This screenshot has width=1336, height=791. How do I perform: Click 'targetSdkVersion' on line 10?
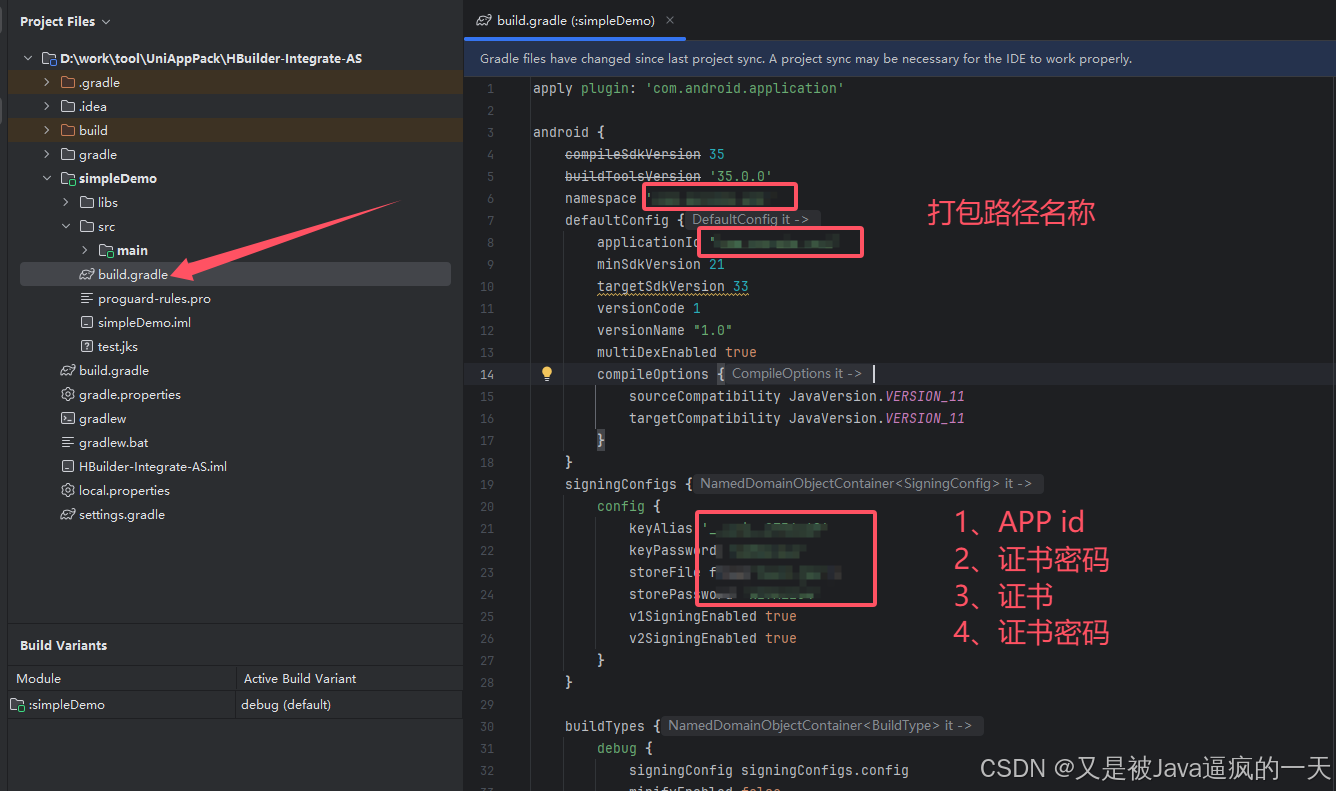pyautogui.click(x=661, y=286)
